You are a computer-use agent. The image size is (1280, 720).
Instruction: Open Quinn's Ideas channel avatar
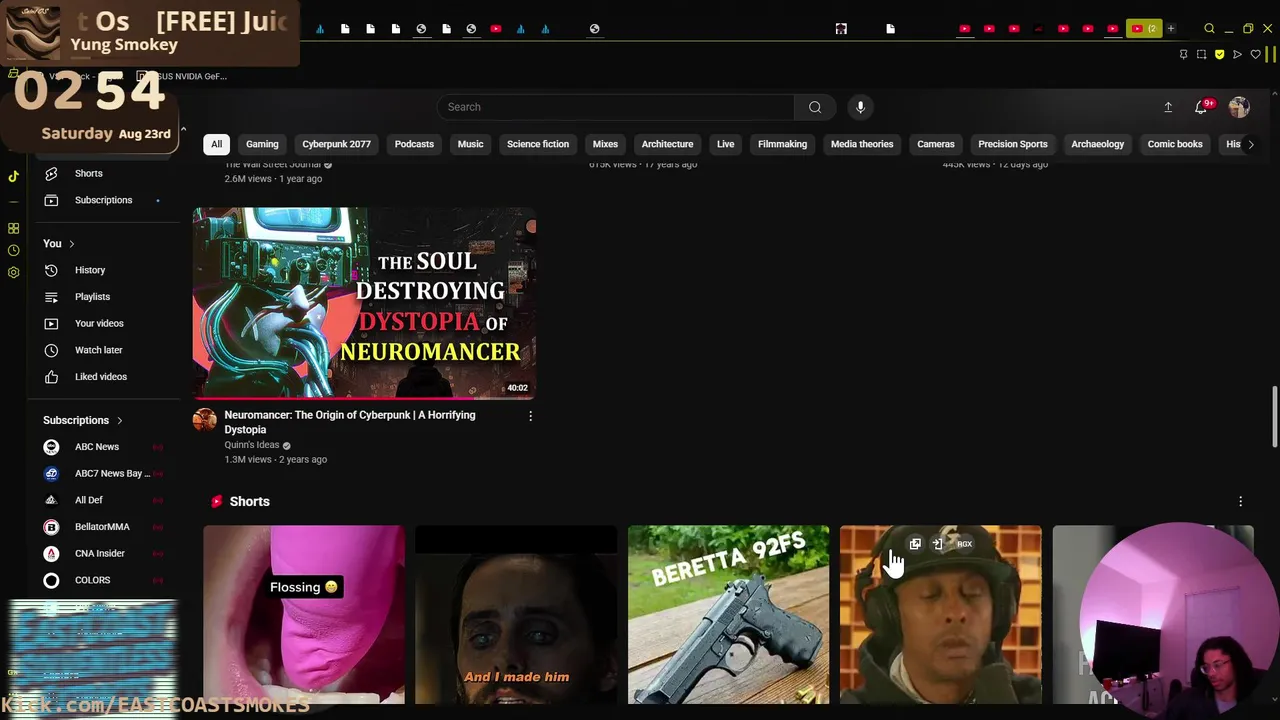click(x=205, y=420)
